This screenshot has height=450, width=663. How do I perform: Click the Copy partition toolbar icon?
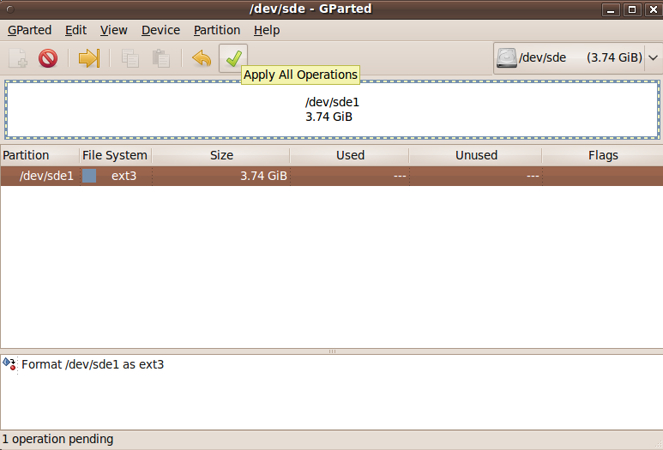coord(130,58)
